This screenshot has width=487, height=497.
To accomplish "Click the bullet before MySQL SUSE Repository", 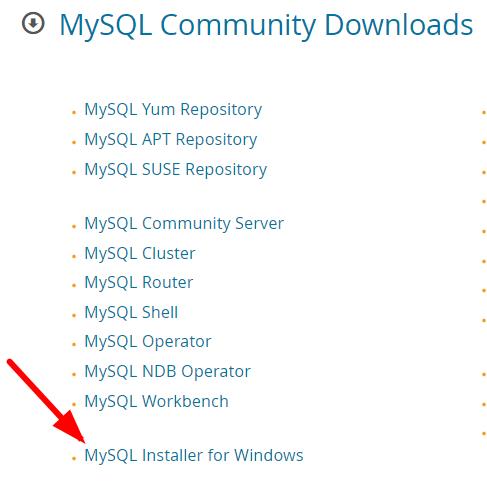I will (x=74, y=173).
